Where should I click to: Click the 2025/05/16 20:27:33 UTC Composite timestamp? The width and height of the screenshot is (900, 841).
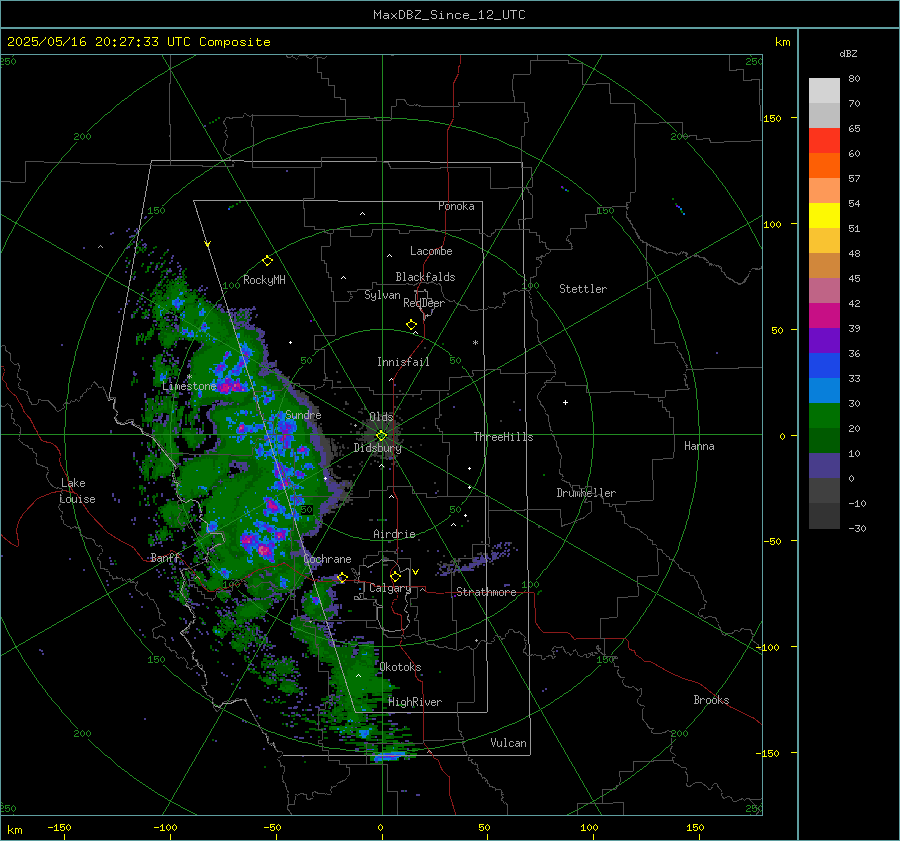coord(138,42)
